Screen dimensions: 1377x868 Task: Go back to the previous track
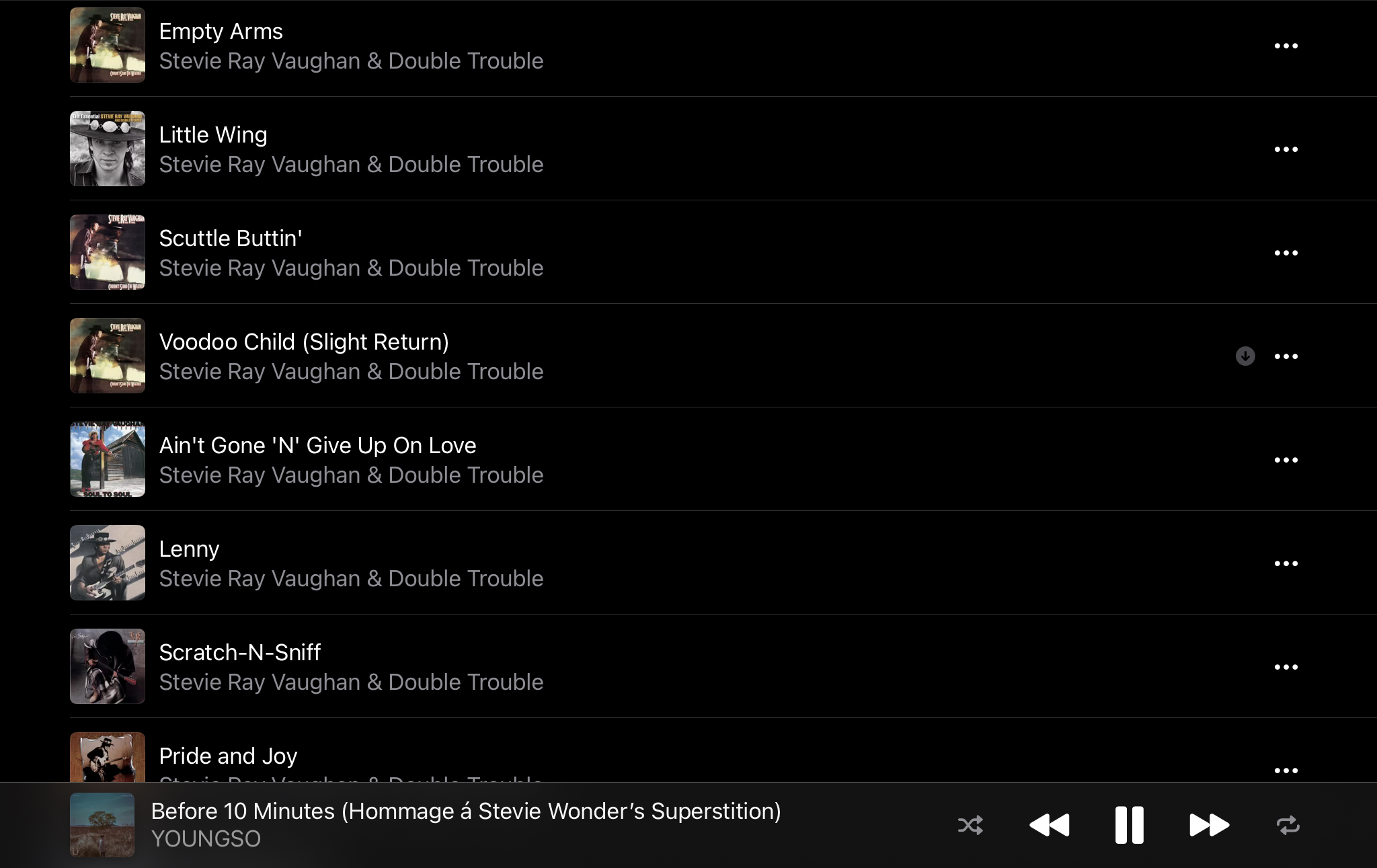pos(1050,825)
